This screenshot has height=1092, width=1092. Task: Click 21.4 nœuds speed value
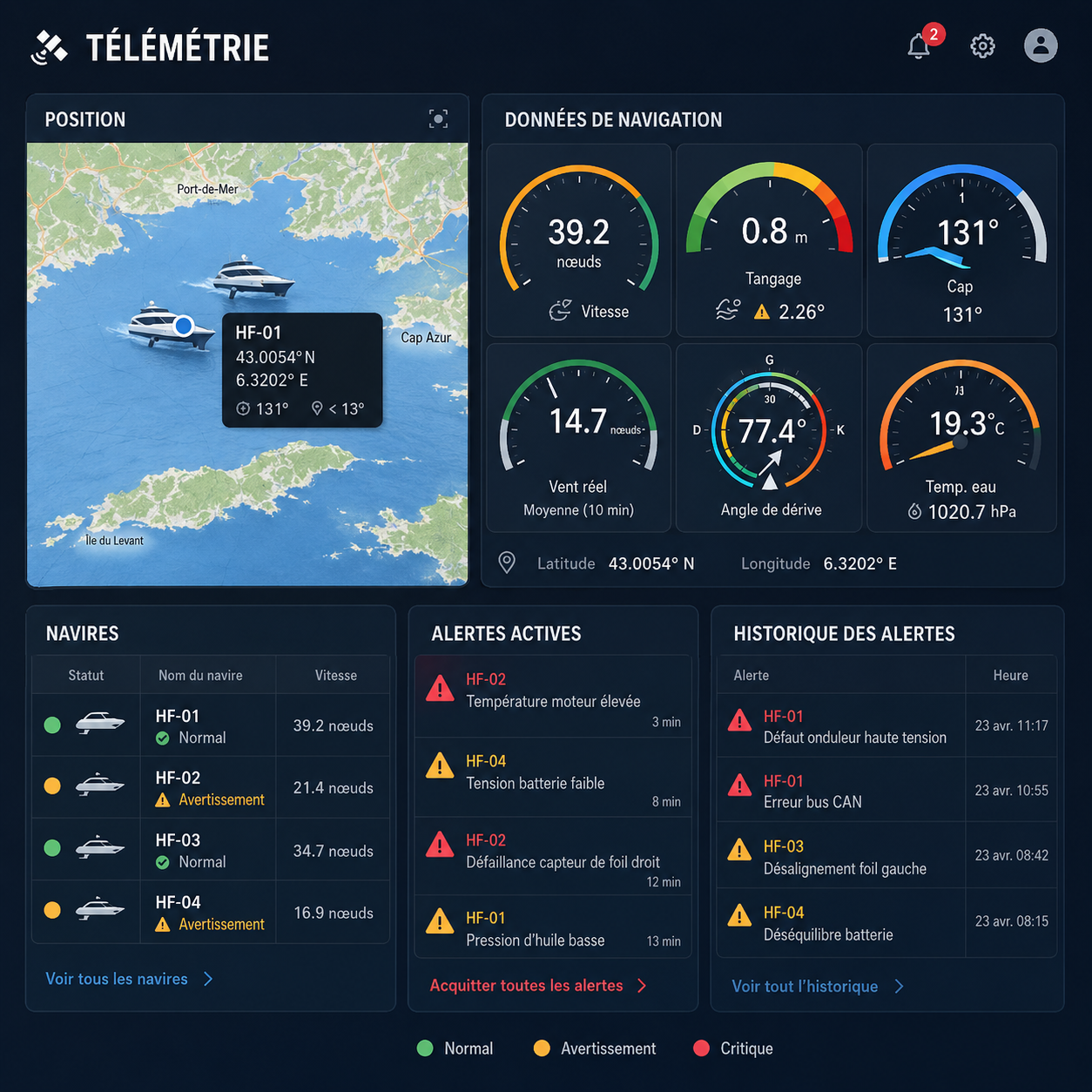[x=333, y=788]
